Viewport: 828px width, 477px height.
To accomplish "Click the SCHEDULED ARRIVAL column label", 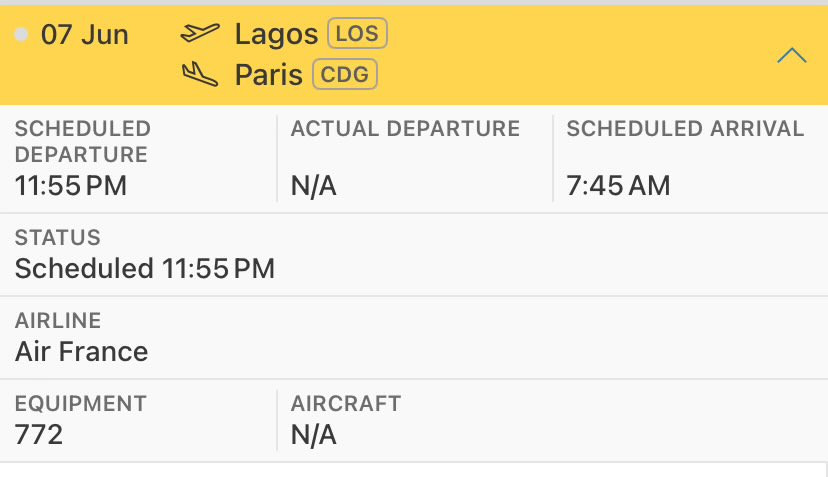I will pyautogui.click(x=685, y=129).
